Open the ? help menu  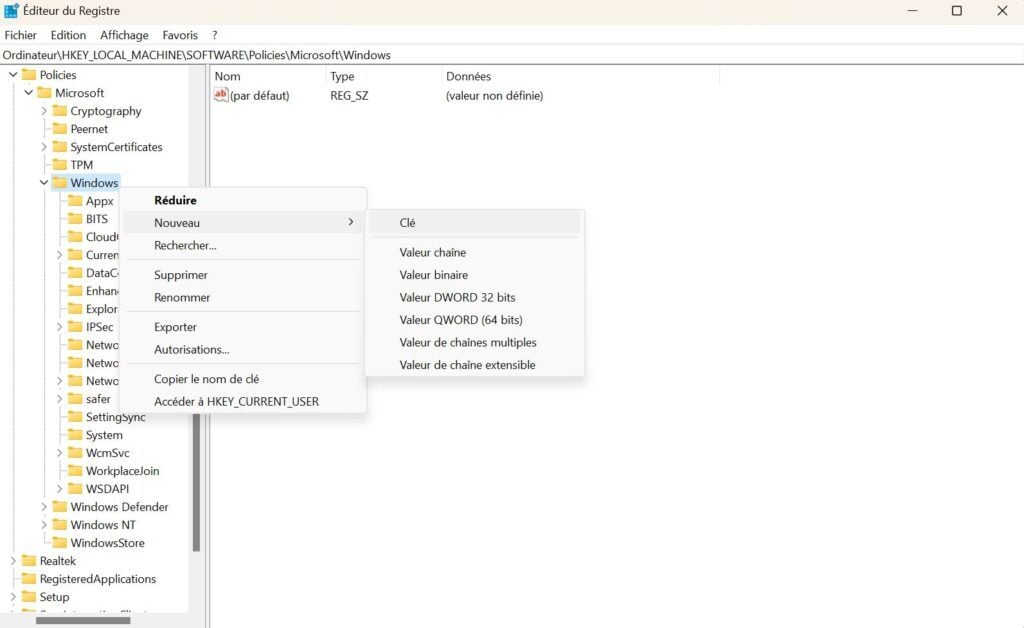(x=214, y=35)
